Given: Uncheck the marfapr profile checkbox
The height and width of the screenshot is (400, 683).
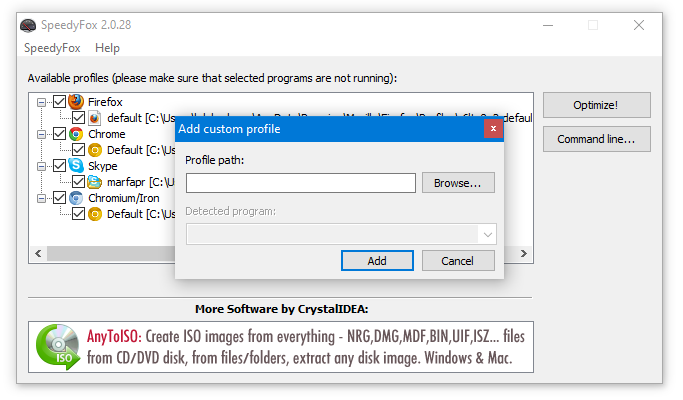Looking at the screenshot, I should click(78, 182).
